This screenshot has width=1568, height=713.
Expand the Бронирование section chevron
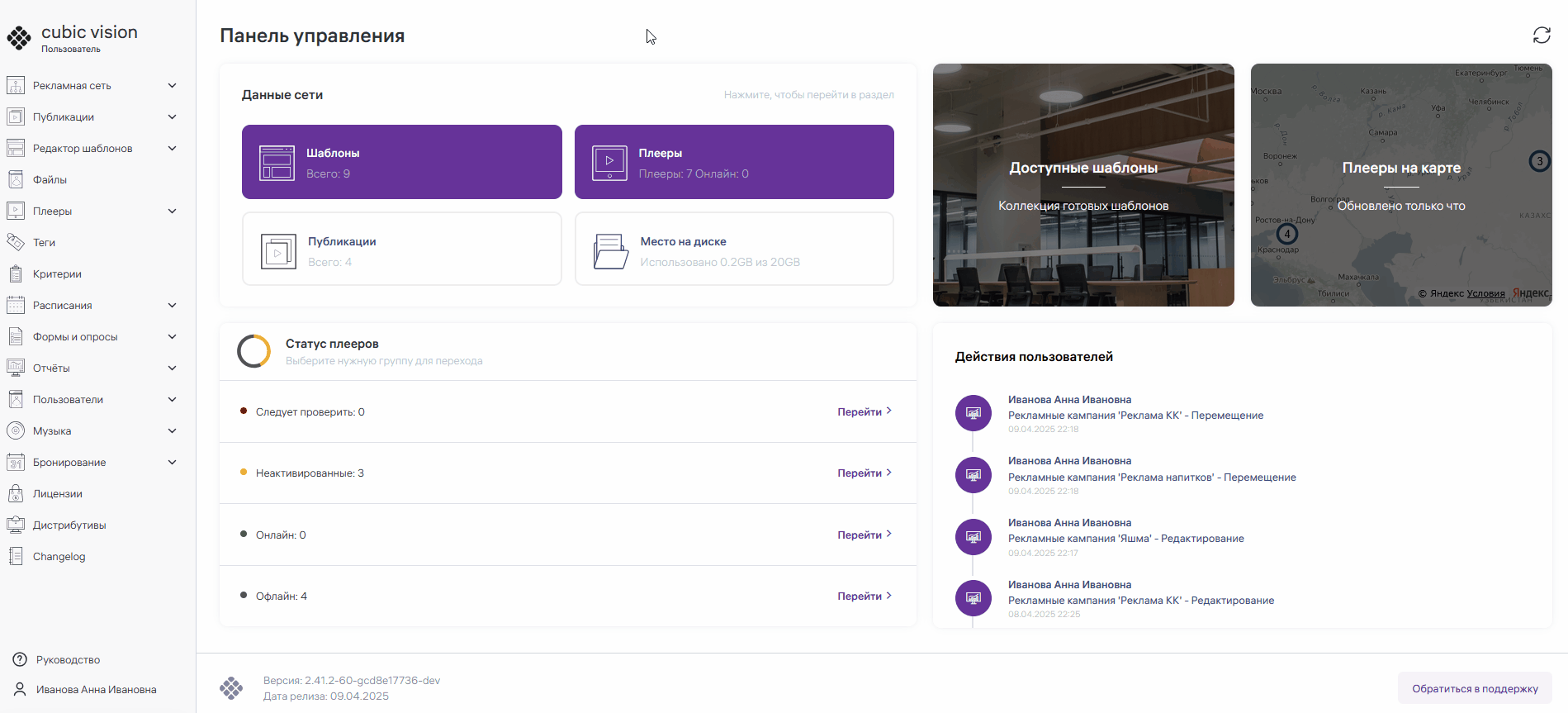172,462
